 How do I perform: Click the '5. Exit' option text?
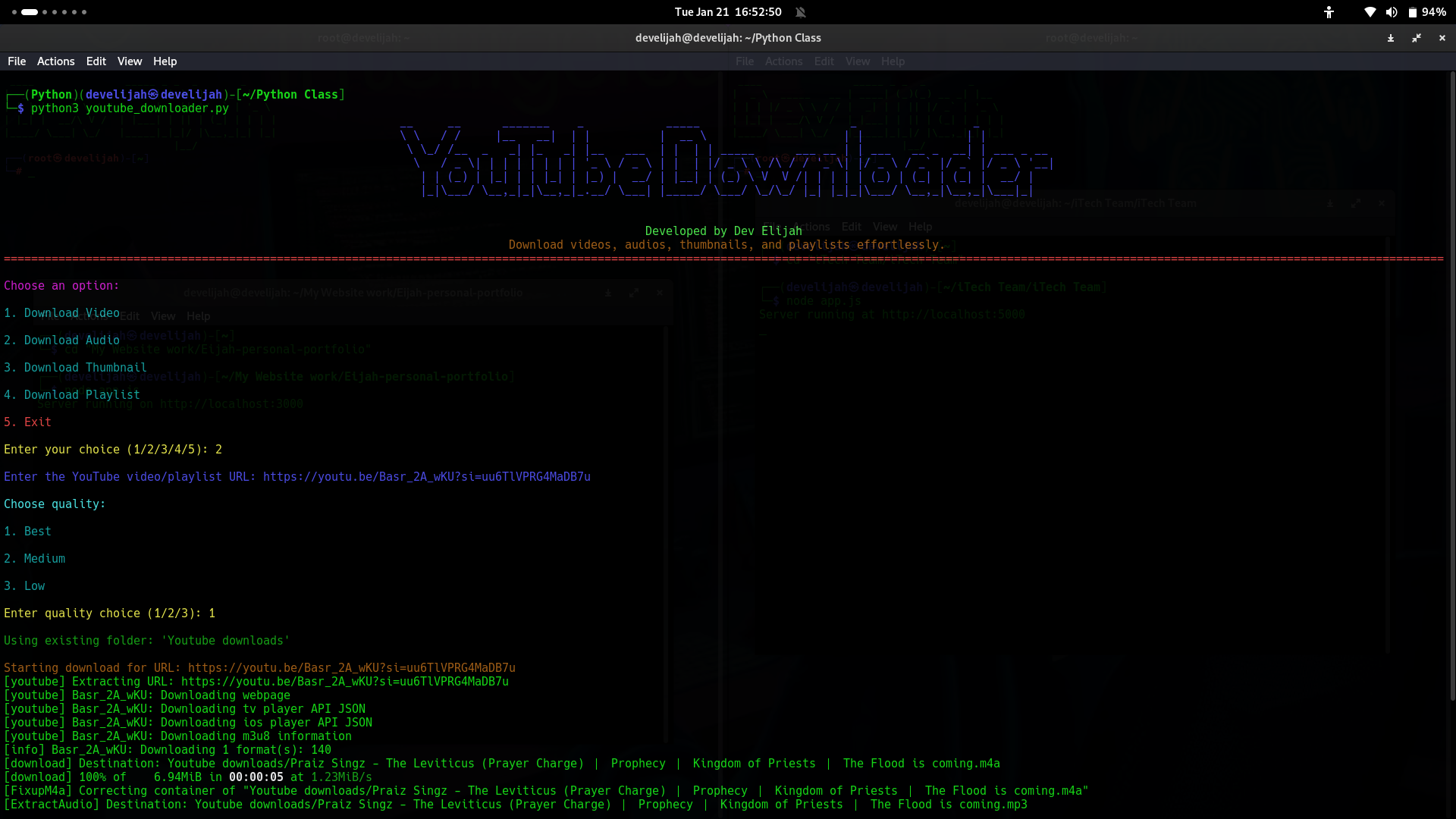(27, 422)
